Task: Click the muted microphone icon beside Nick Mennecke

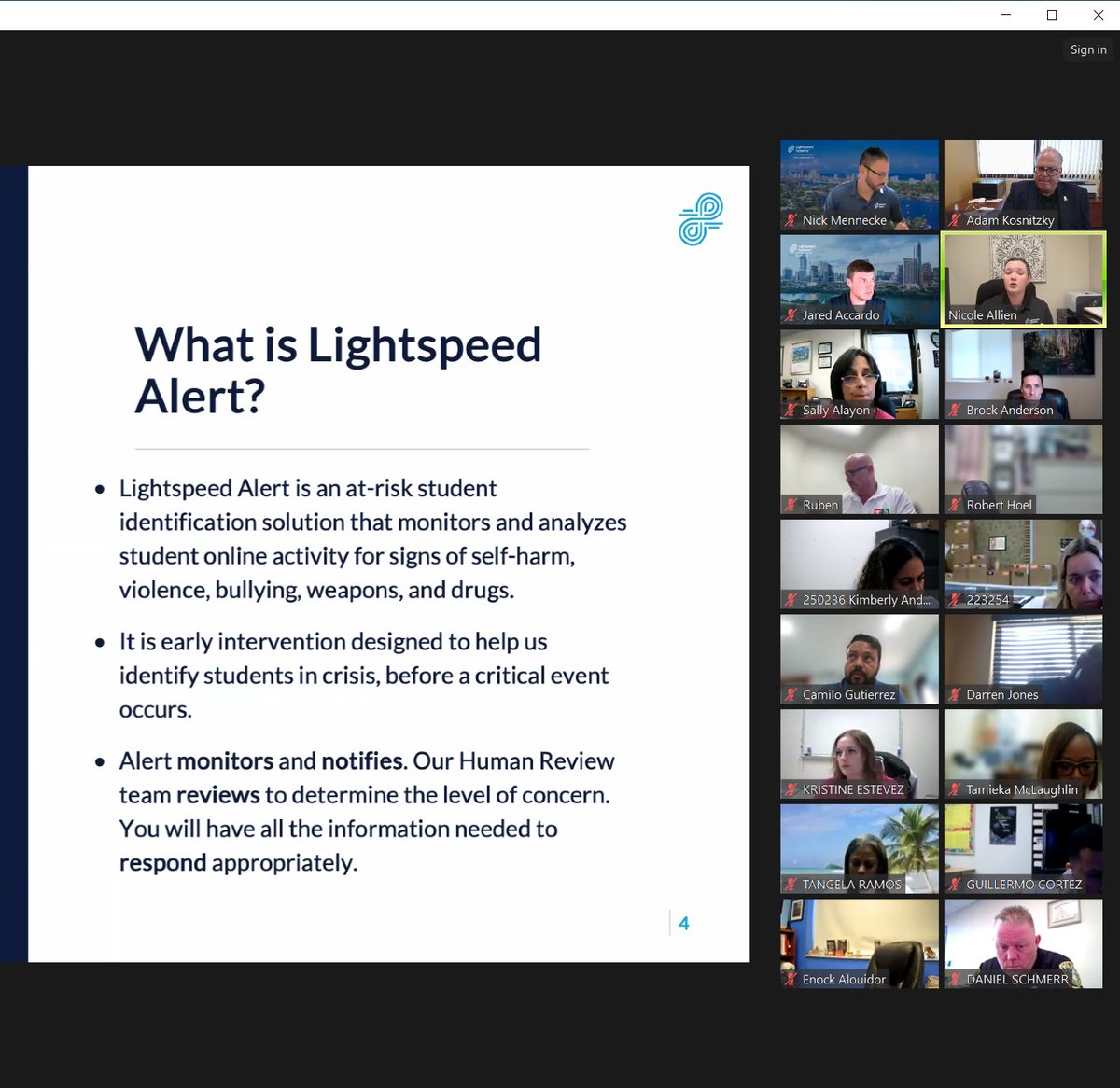Action: 792,220
